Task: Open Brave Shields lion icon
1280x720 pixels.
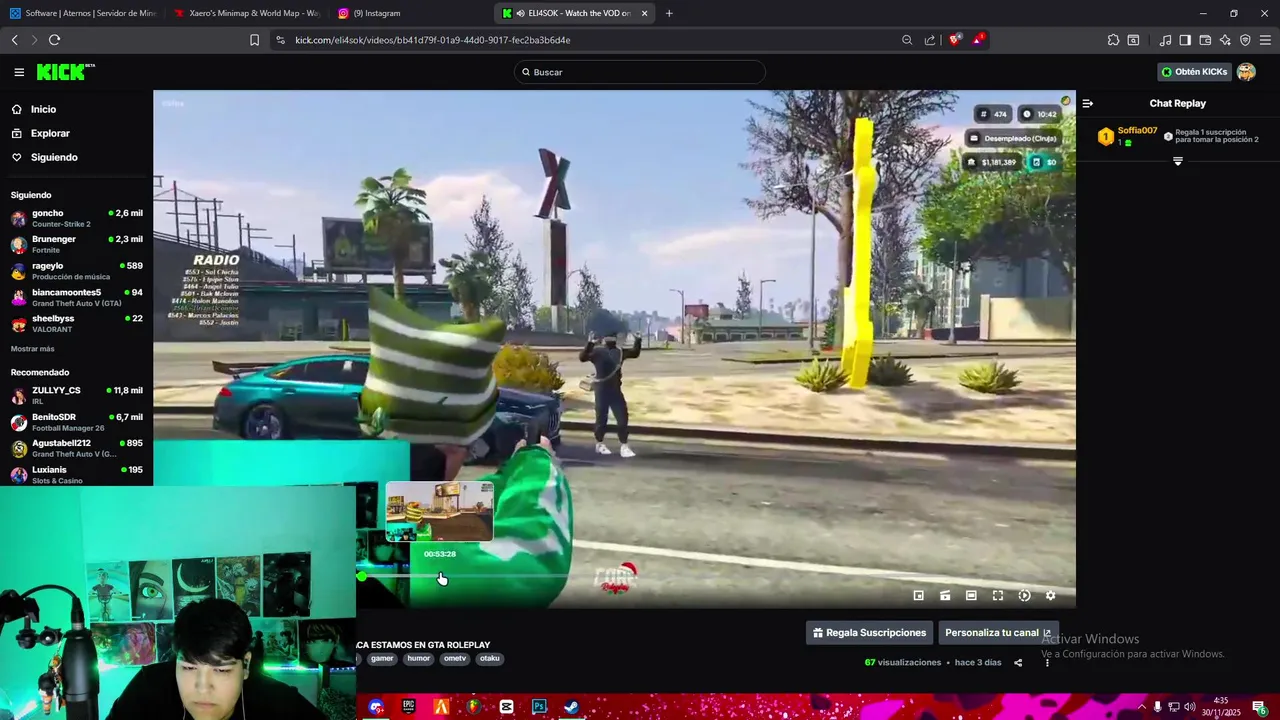Action: pos(955,40)
